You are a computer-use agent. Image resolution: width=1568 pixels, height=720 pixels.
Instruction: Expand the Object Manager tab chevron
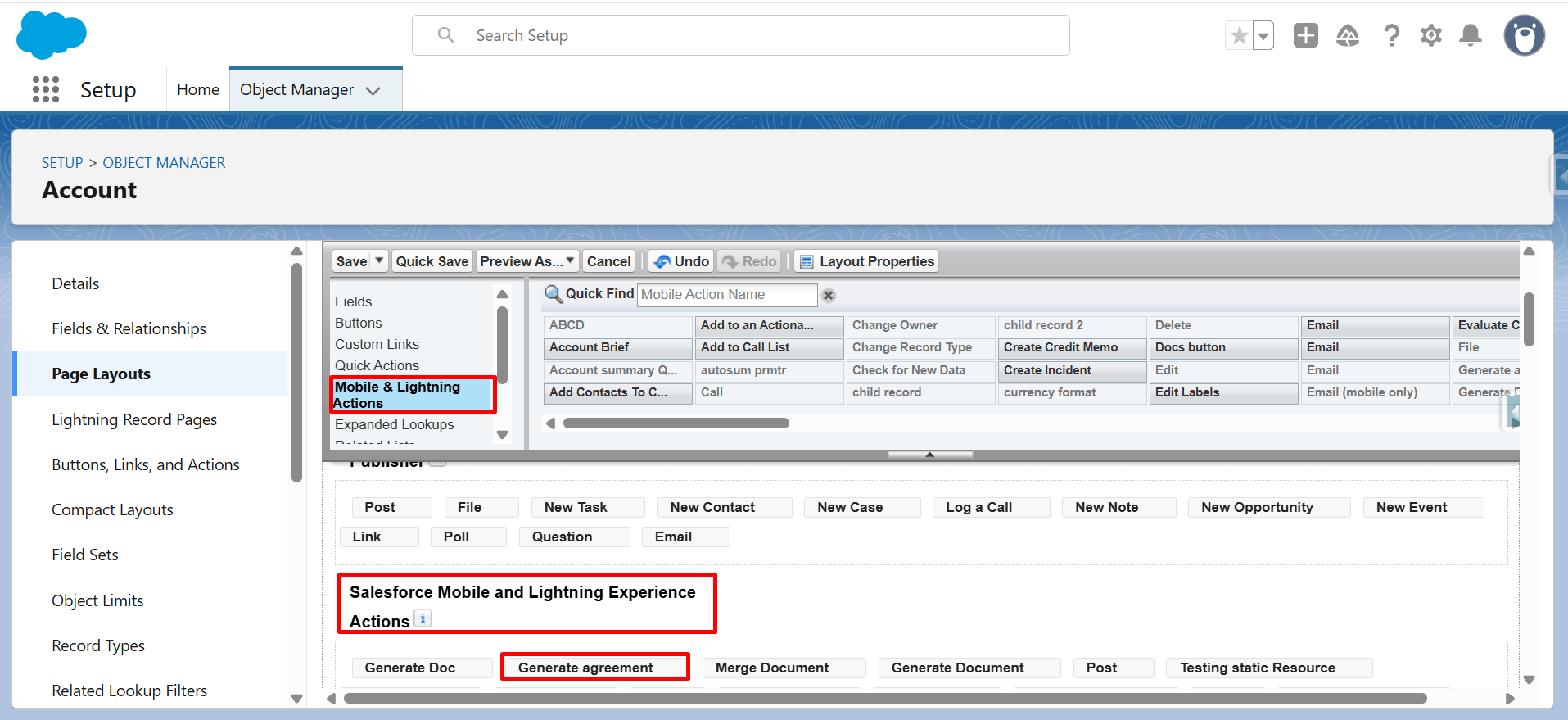point(373,91)
